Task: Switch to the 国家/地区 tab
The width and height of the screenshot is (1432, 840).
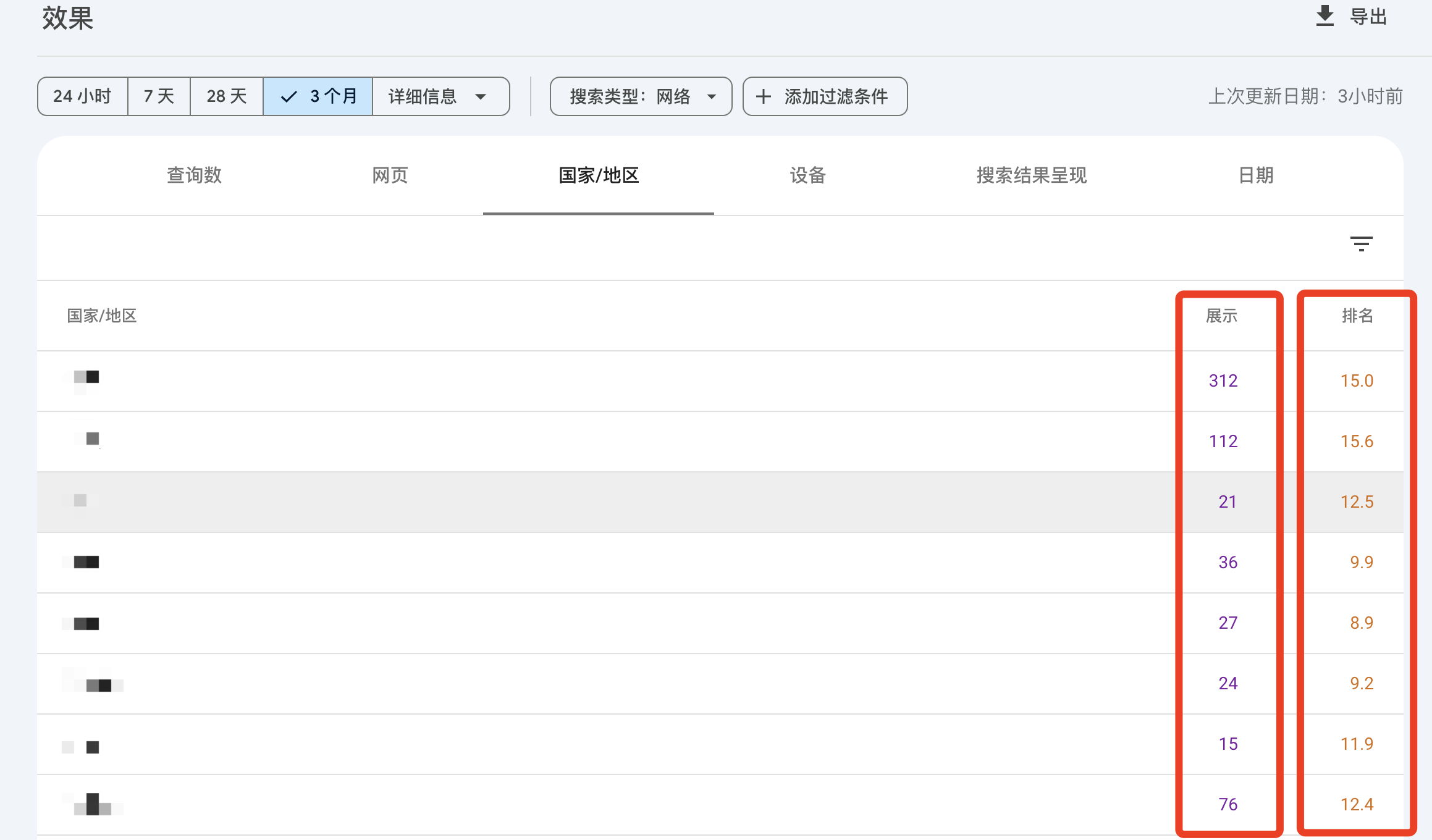Action: (599, 175)
